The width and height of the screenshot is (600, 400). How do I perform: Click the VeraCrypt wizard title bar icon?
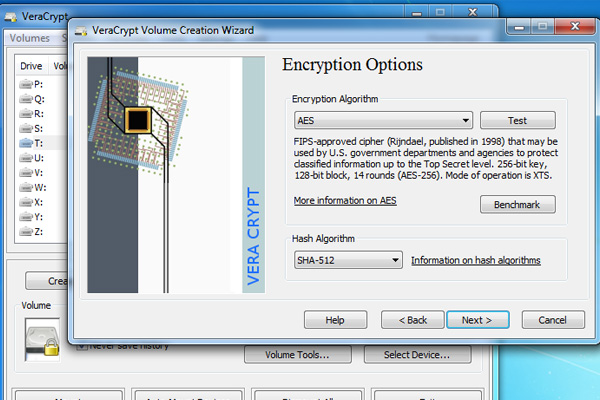click(x=80, y=31)
